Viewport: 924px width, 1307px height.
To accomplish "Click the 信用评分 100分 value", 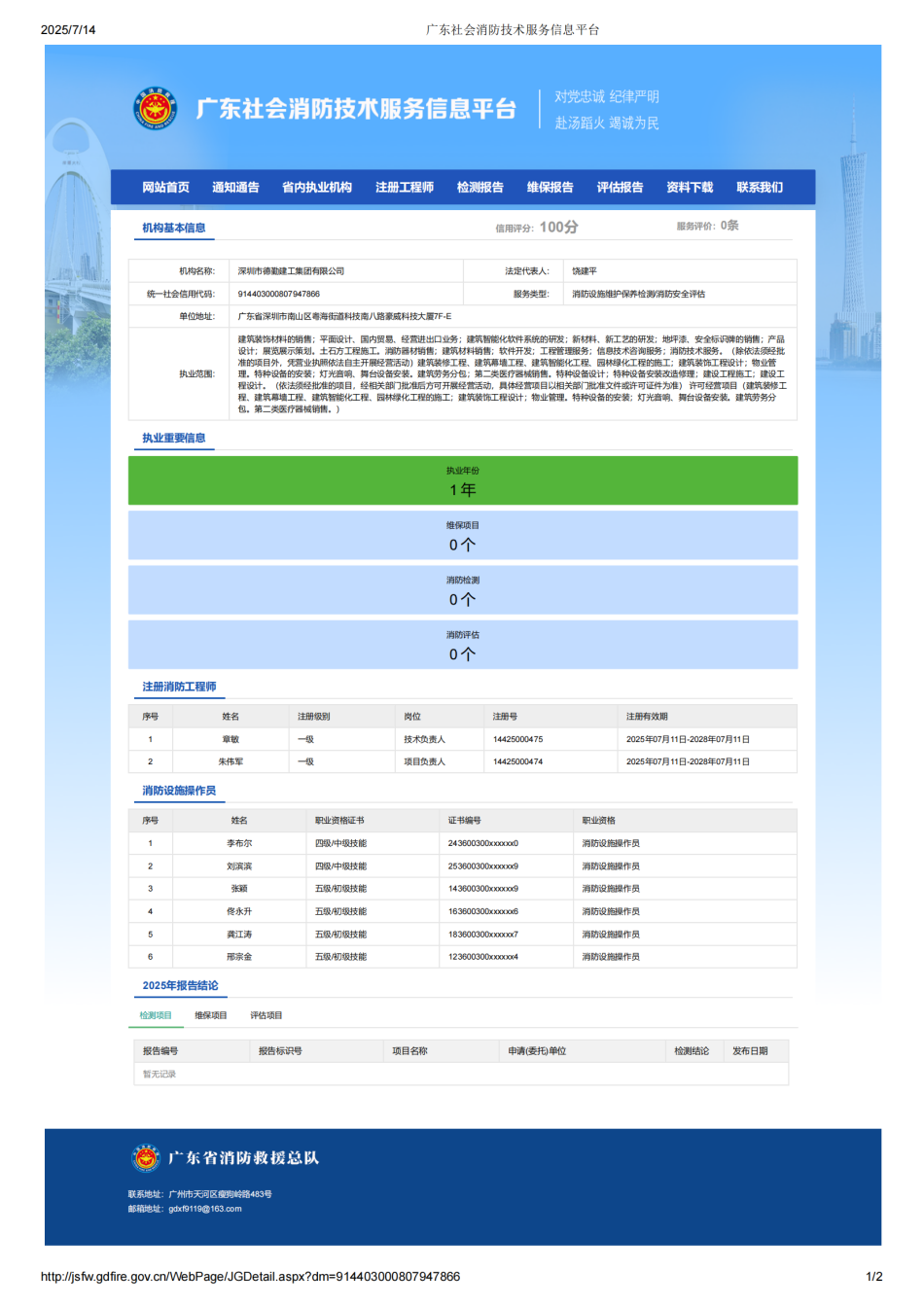I will [559, 227].
